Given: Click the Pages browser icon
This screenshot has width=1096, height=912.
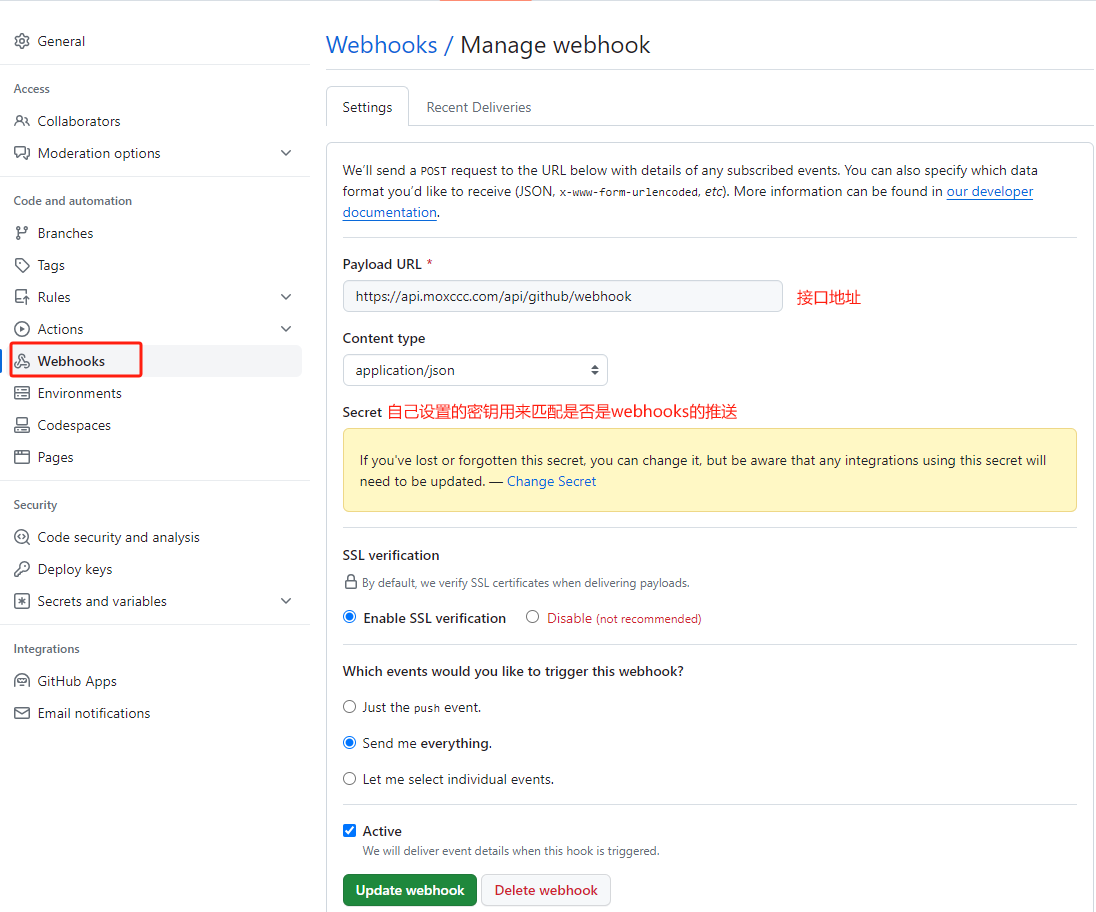Looking at the screenshot, I should click(x=22, y=457).
